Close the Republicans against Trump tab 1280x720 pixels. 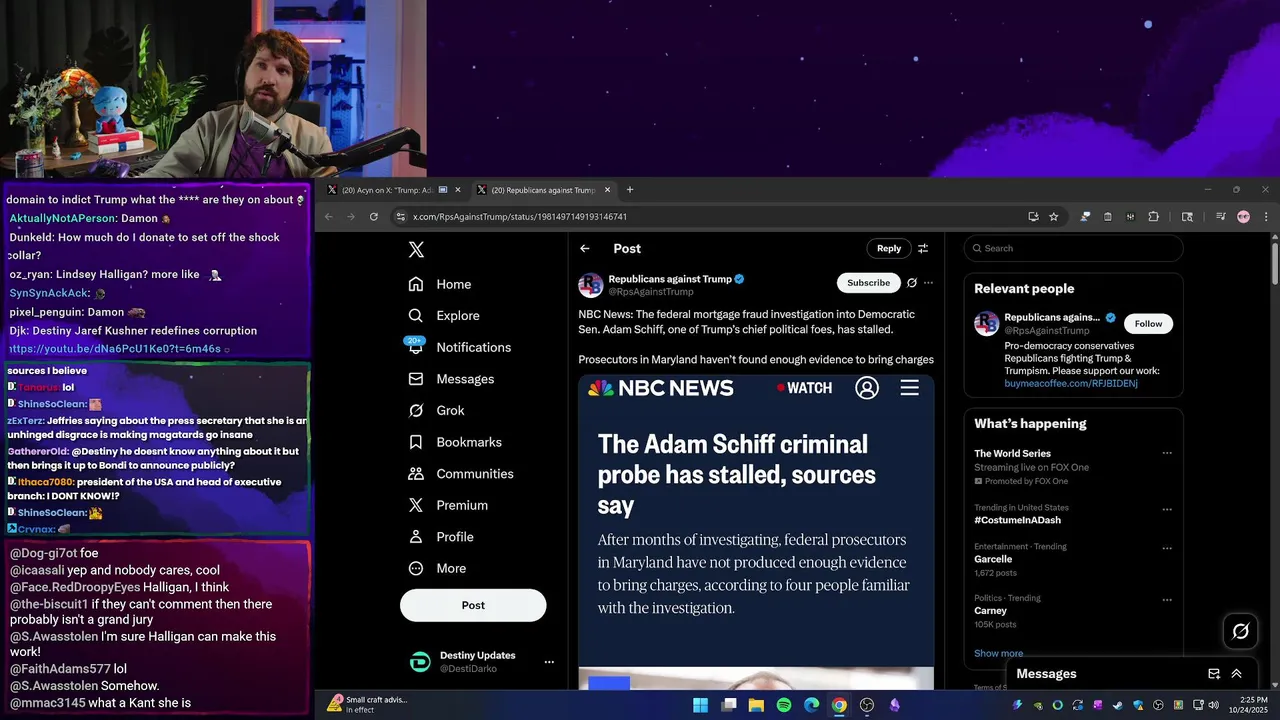coord(607,190)
